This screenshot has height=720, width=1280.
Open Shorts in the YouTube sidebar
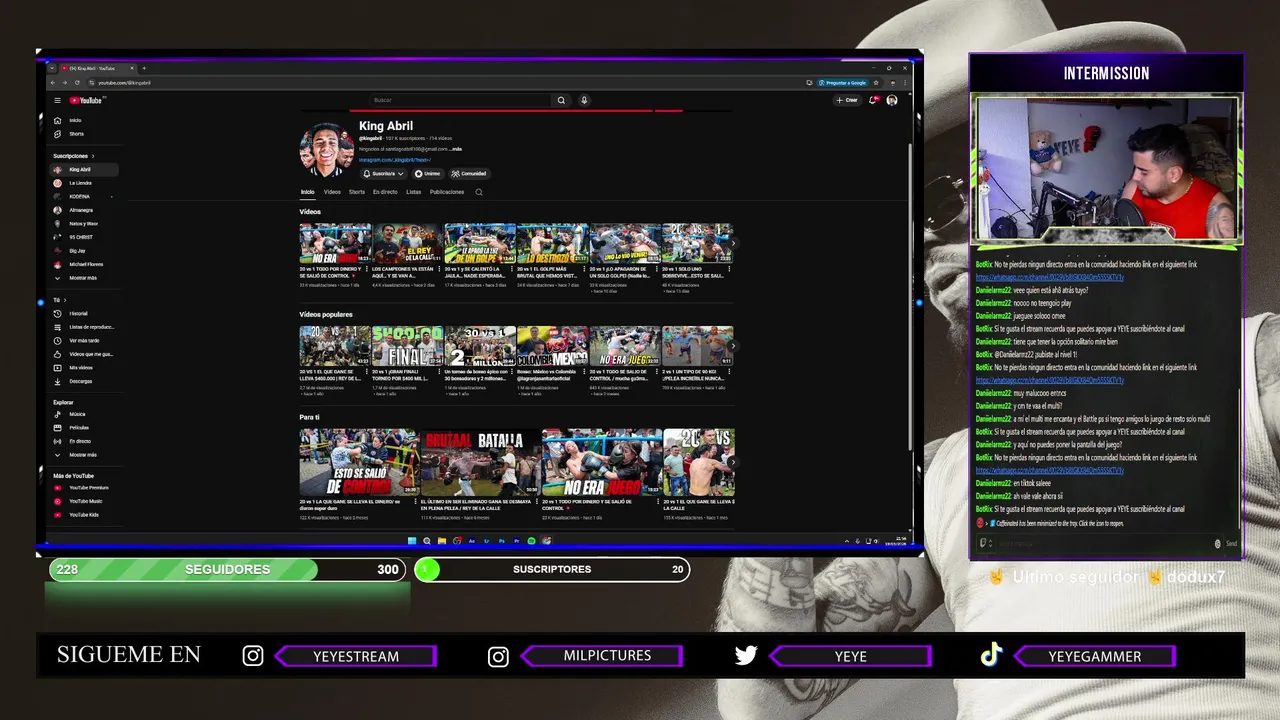pyautogui.click(x=86, y=134)
